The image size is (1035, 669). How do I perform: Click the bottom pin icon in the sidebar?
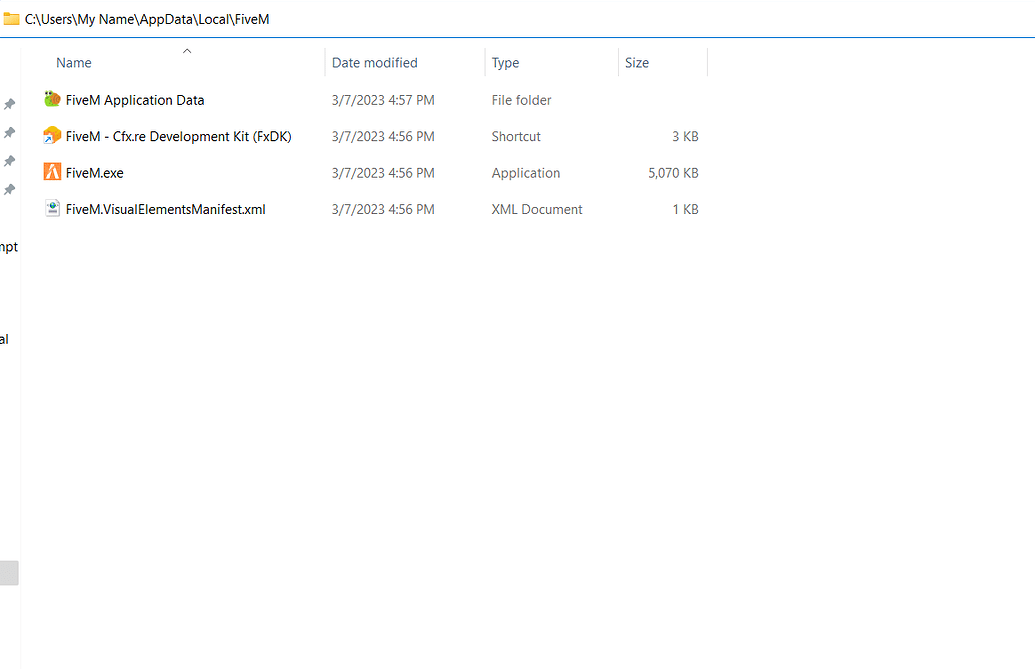point(9,189)
